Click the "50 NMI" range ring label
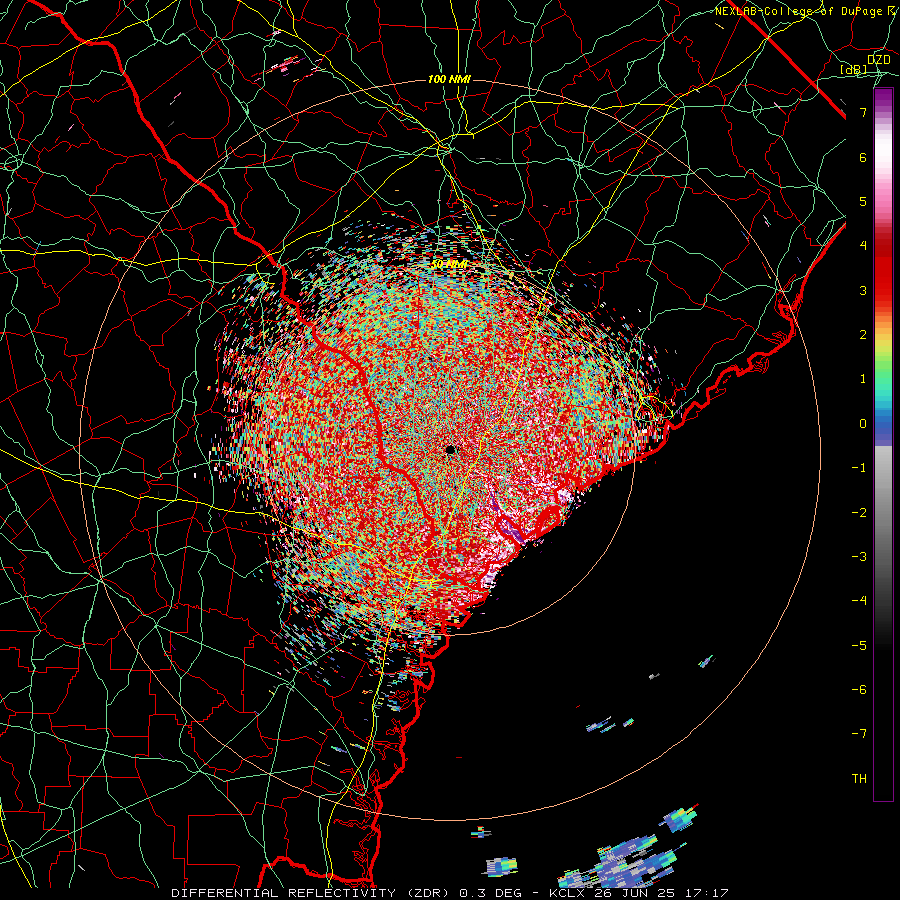Screen dimensions: 900x900 449,265
